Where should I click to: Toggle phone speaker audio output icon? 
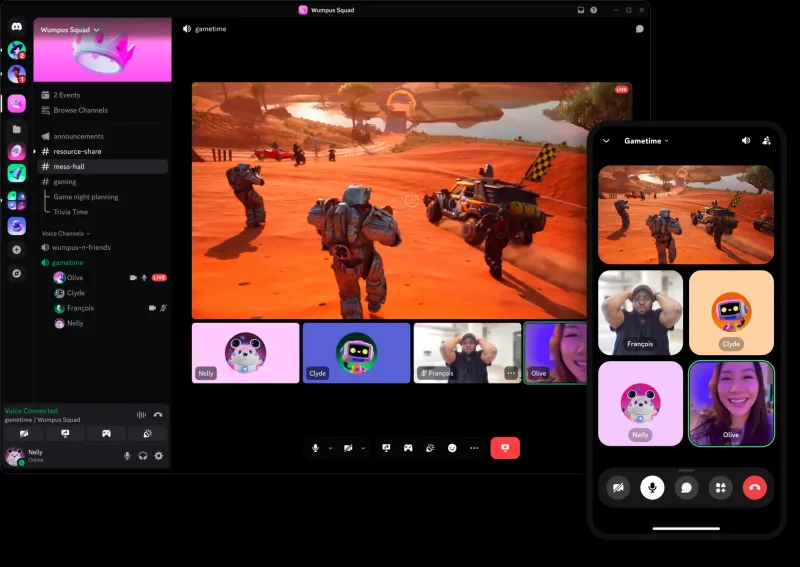(746, 140)
